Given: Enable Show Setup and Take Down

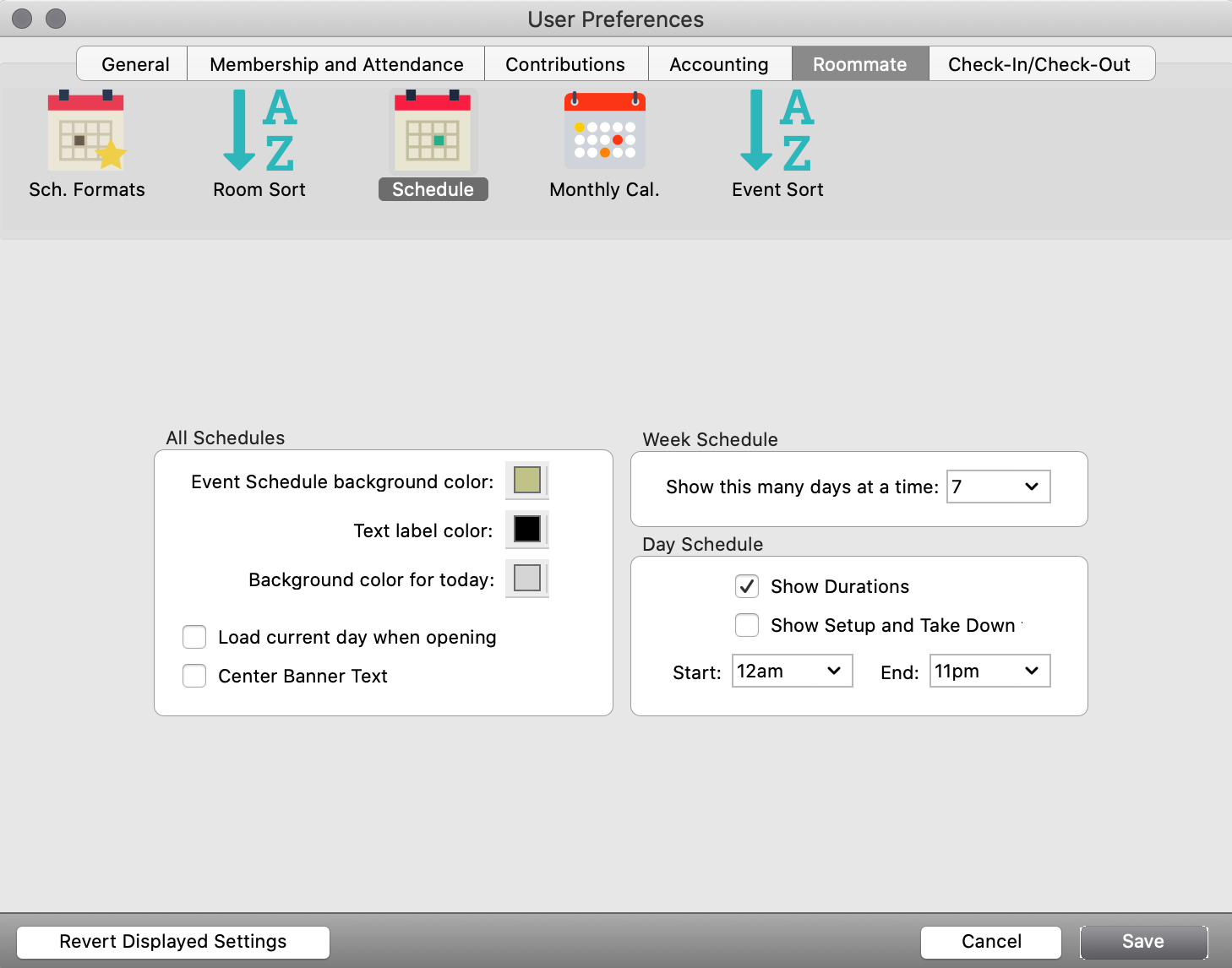Looking at the screenshot, I should (x=747, y=625).
